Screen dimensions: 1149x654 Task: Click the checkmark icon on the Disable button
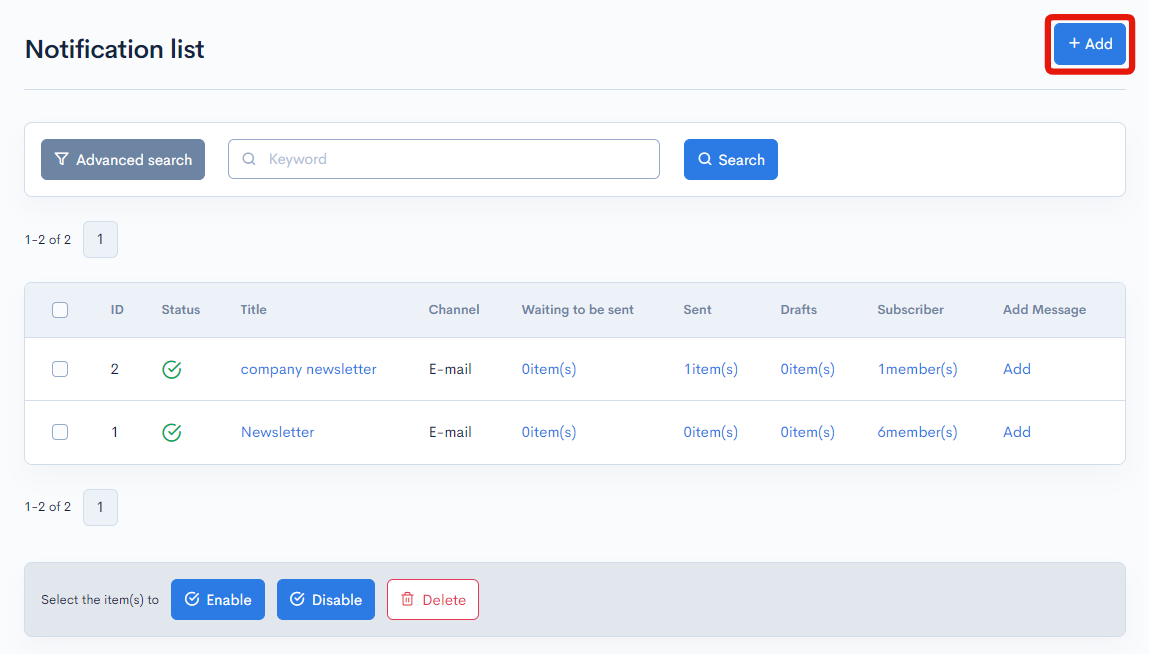297,599
